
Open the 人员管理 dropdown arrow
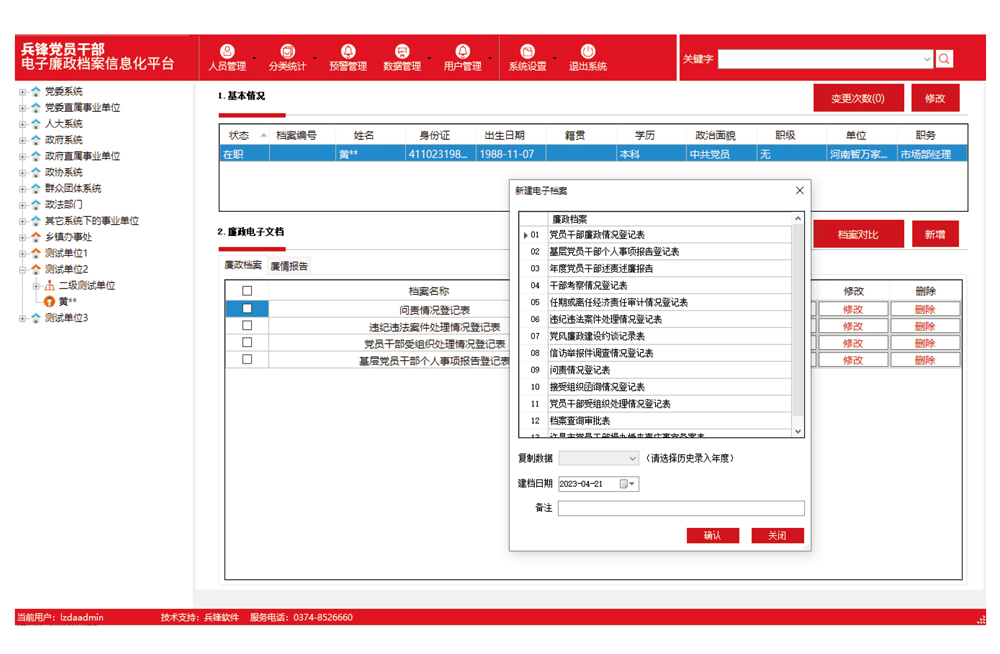[254, 58]
